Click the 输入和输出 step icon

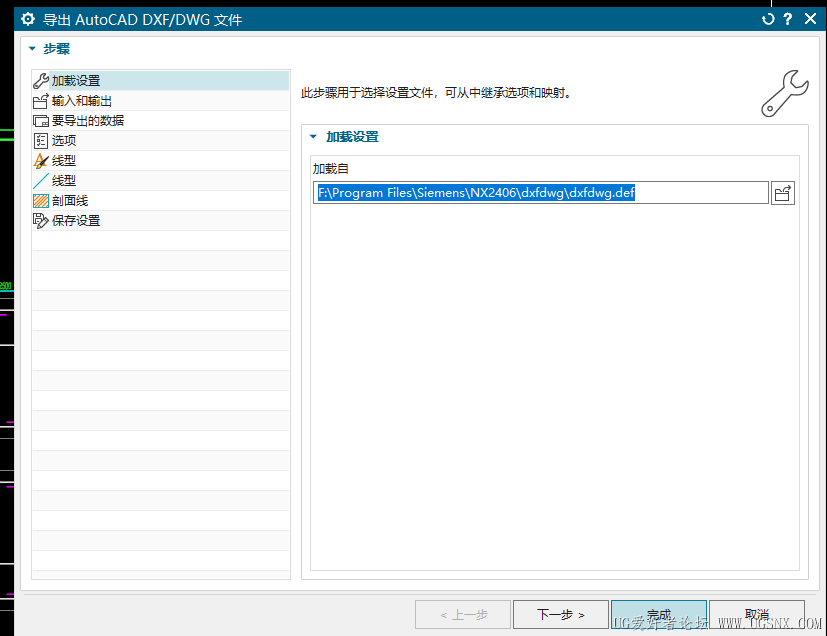[41, 101]
